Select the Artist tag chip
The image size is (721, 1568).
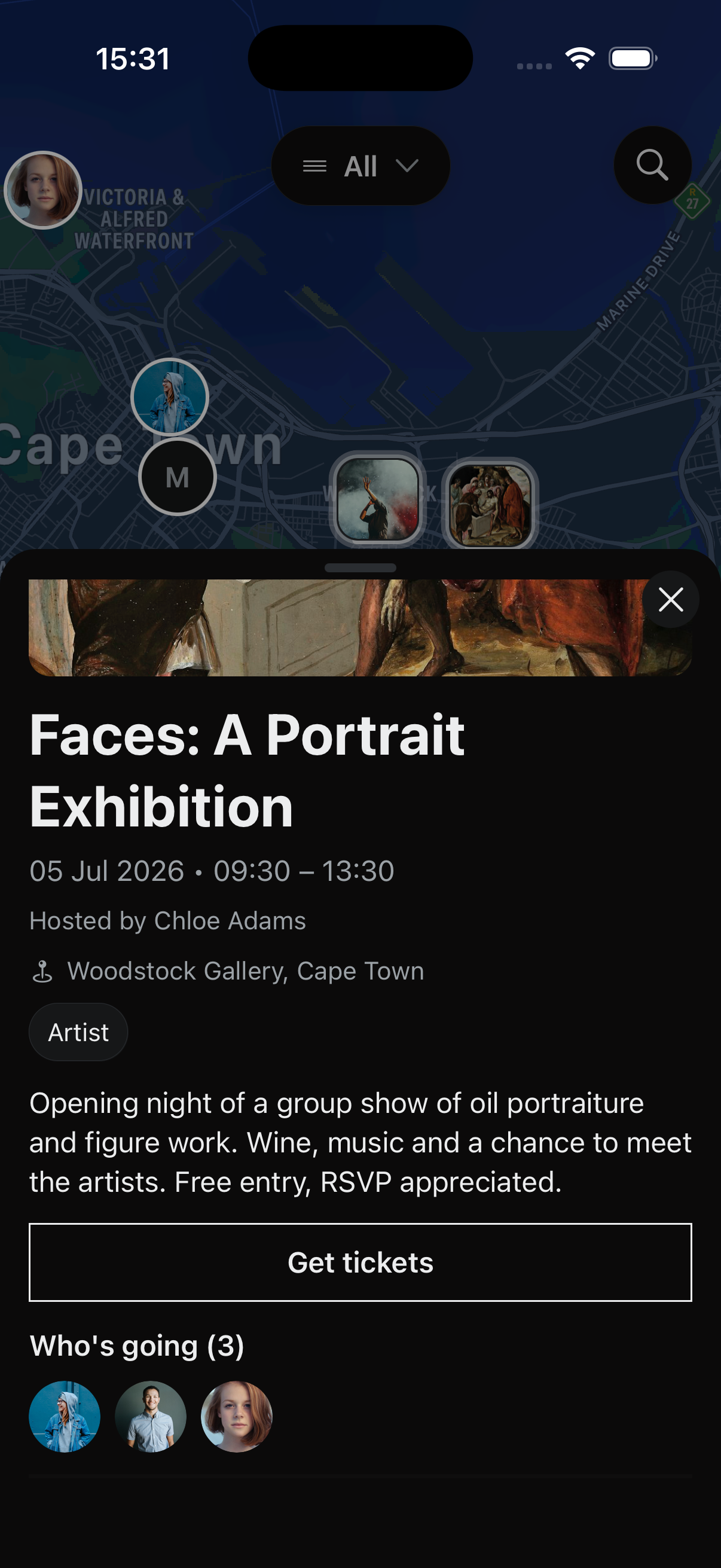pos(78,1032)
